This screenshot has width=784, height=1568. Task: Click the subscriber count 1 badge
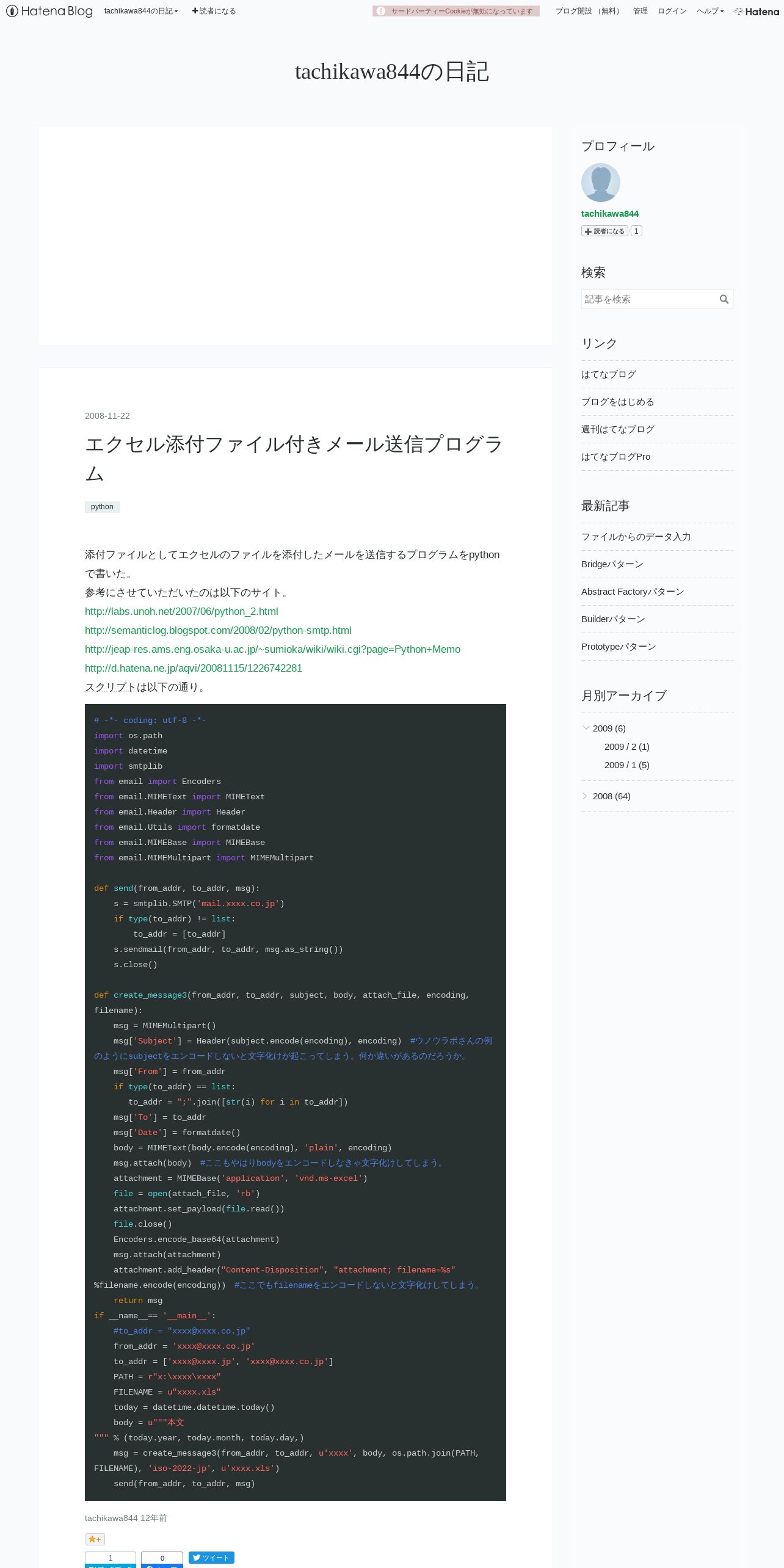click(636, 231)
